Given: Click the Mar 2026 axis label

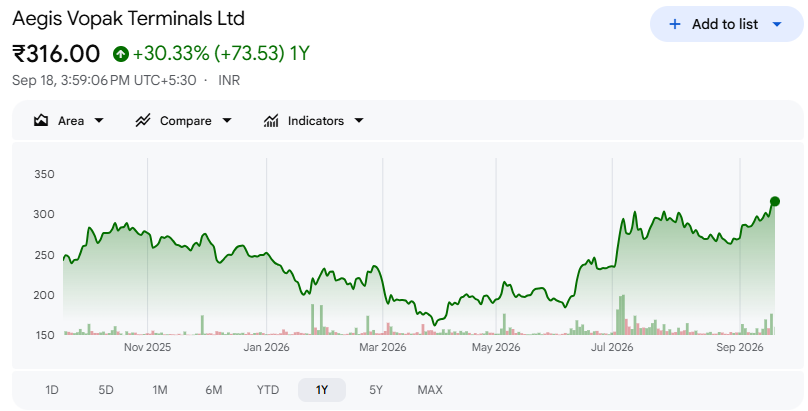Looking at the screenshot, I should 383,347.
